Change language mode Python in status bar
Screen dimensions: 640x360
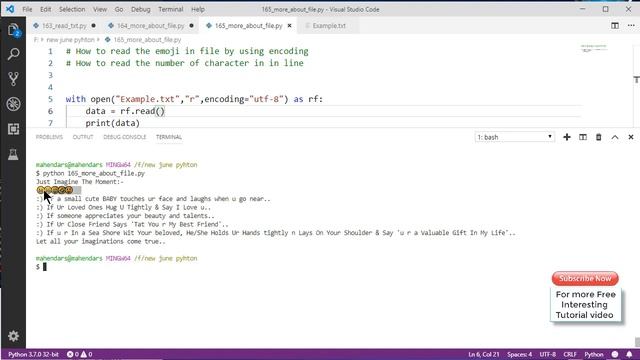(594, 354)
